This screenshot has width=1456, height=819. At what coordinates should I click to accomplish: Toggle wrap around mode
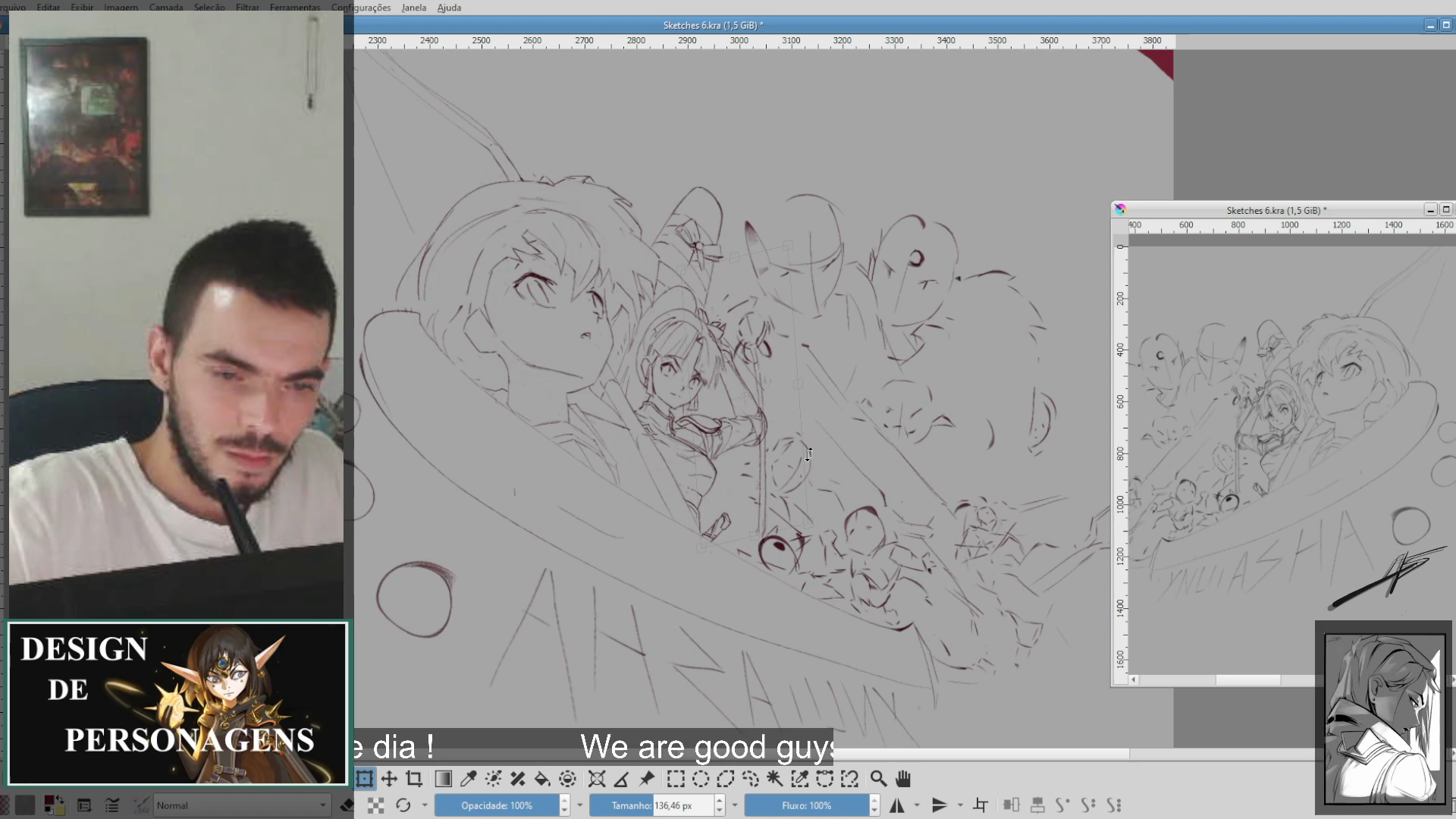tap(981, 805)
